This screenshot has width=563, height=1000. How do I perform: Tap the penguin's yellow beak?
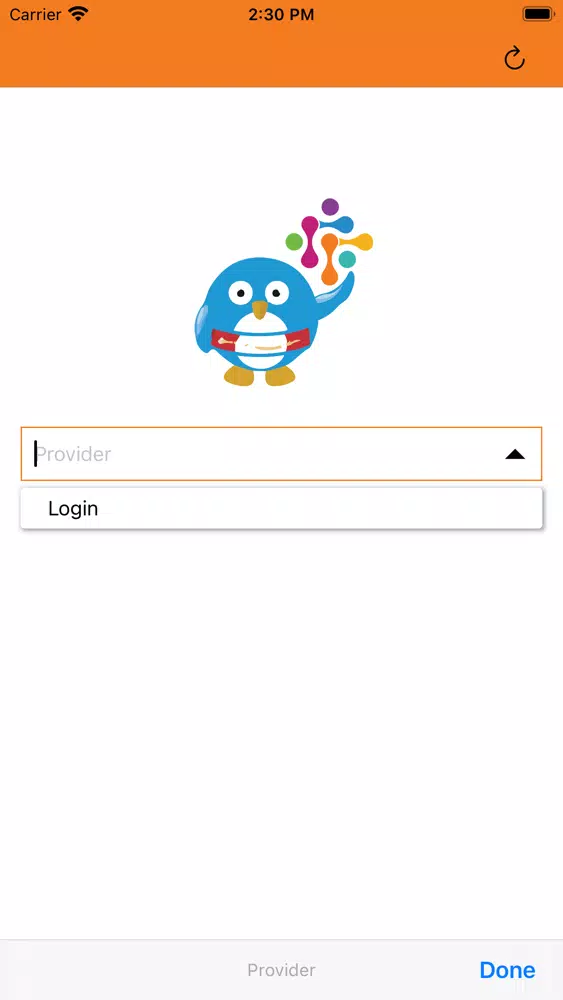260,309
